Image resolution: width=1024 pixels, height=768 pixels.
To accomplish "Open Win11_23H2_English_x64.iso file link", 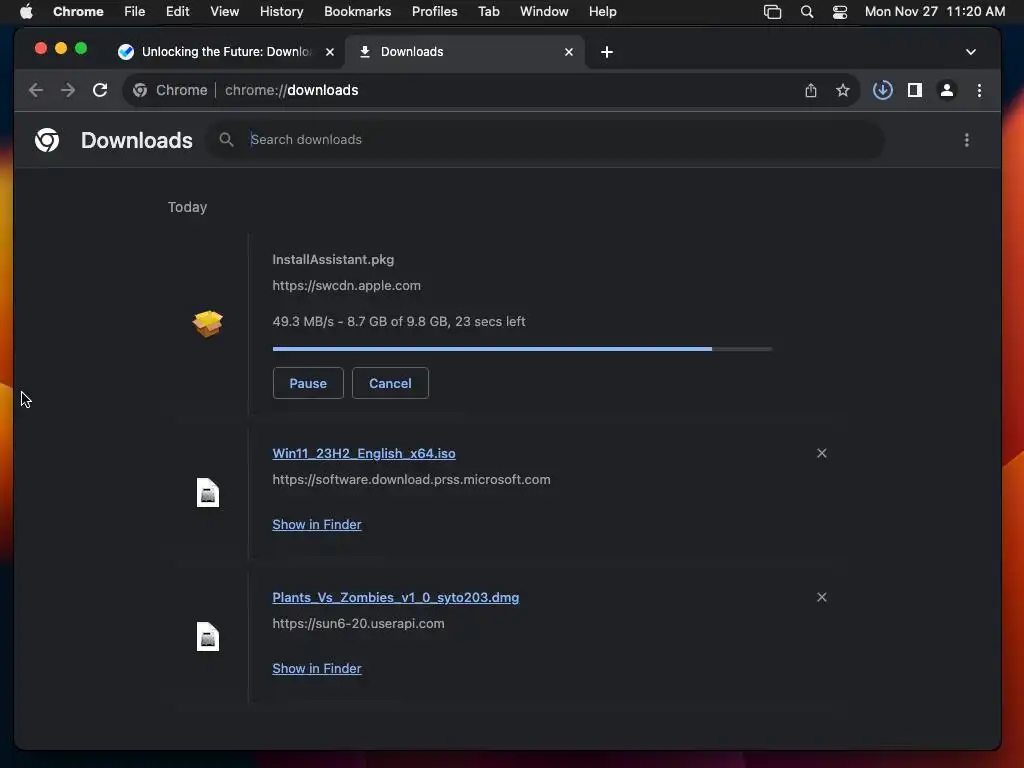I will click(x=364, y=453).
